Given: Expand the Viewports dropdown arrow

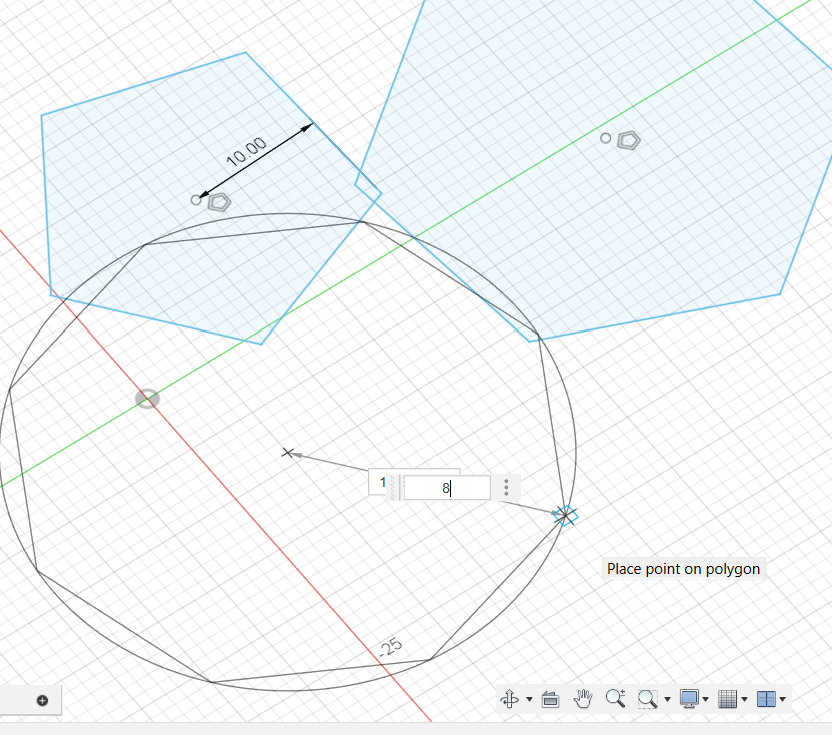Looking at the screenshot, I should (783, 699).
